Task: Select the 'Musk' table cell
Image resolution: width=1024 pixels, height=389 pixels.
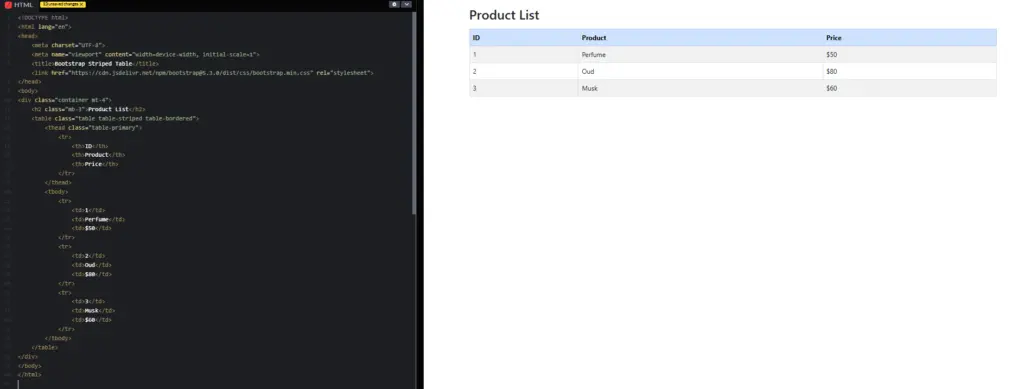Action: [700, 88]
